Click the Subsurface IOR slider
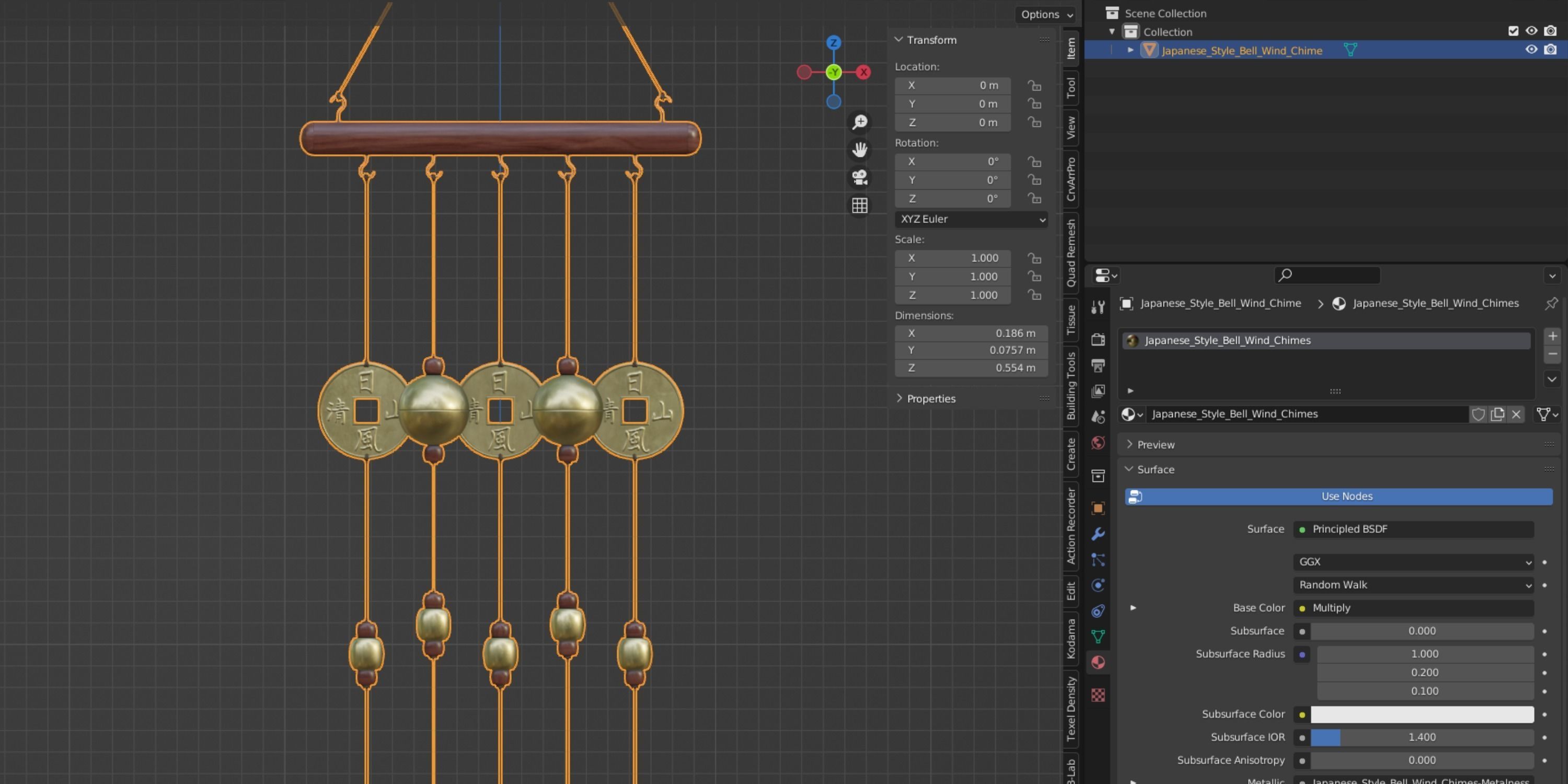Screen dimensions: 1568x784 [1422, 737]
